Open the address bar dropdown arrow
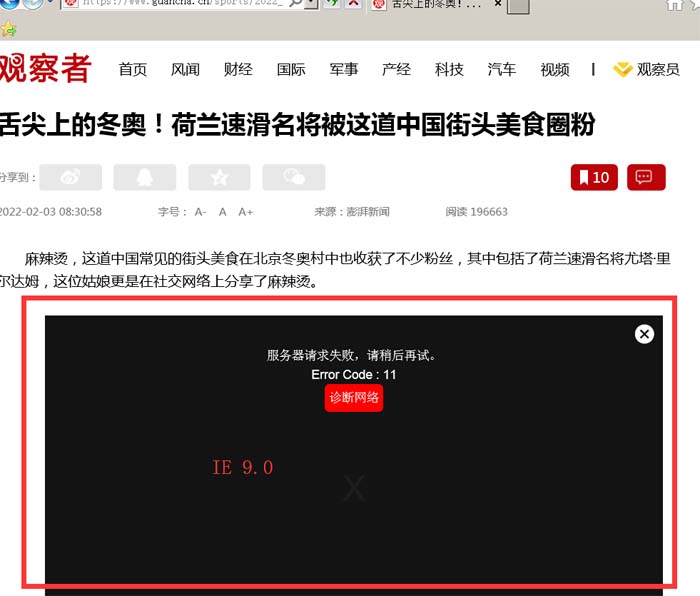This screenshot has height=596, width=700. click(x=311, y=5)
